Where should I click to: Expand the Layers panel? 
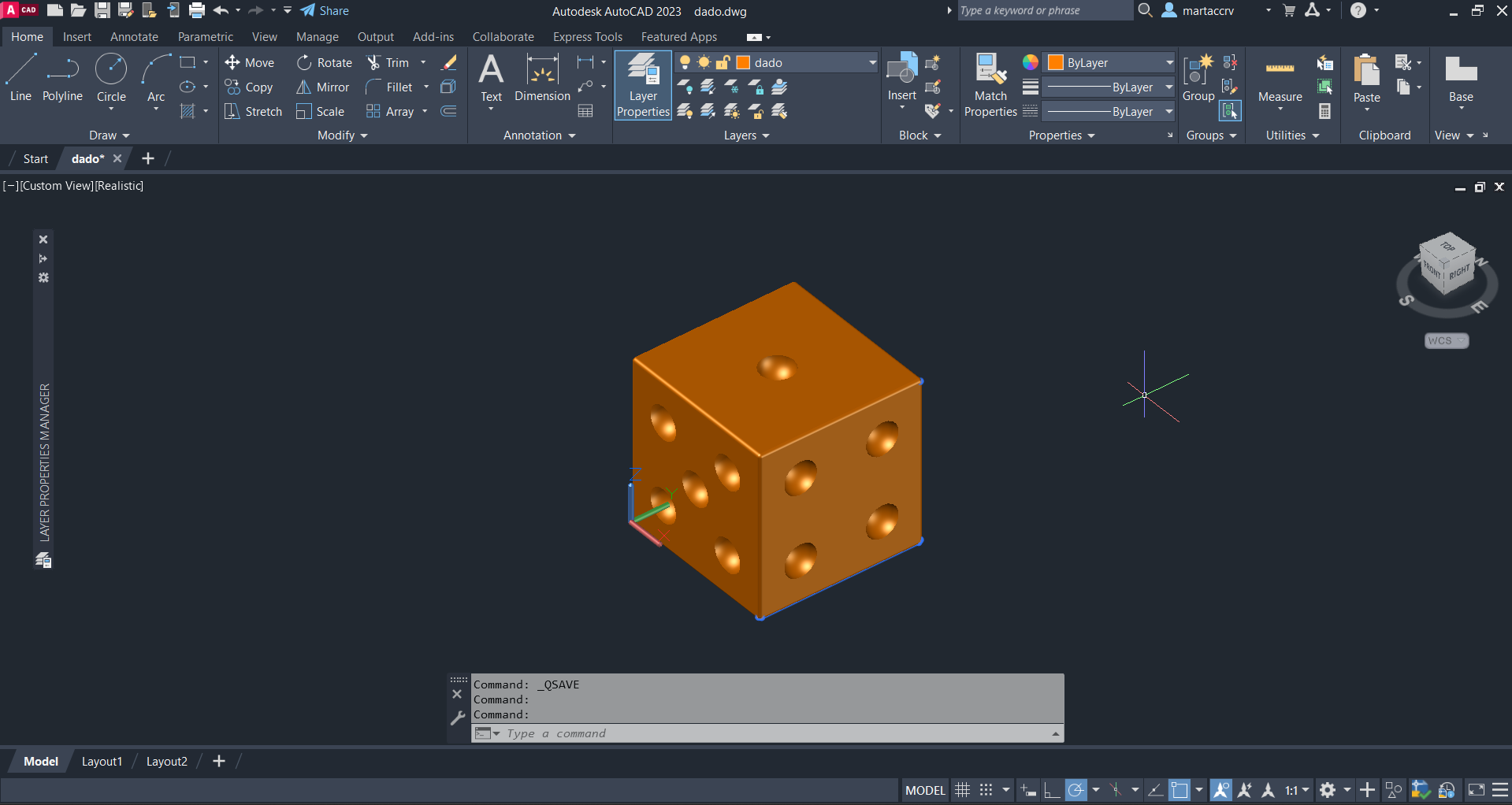coord(746,135)
